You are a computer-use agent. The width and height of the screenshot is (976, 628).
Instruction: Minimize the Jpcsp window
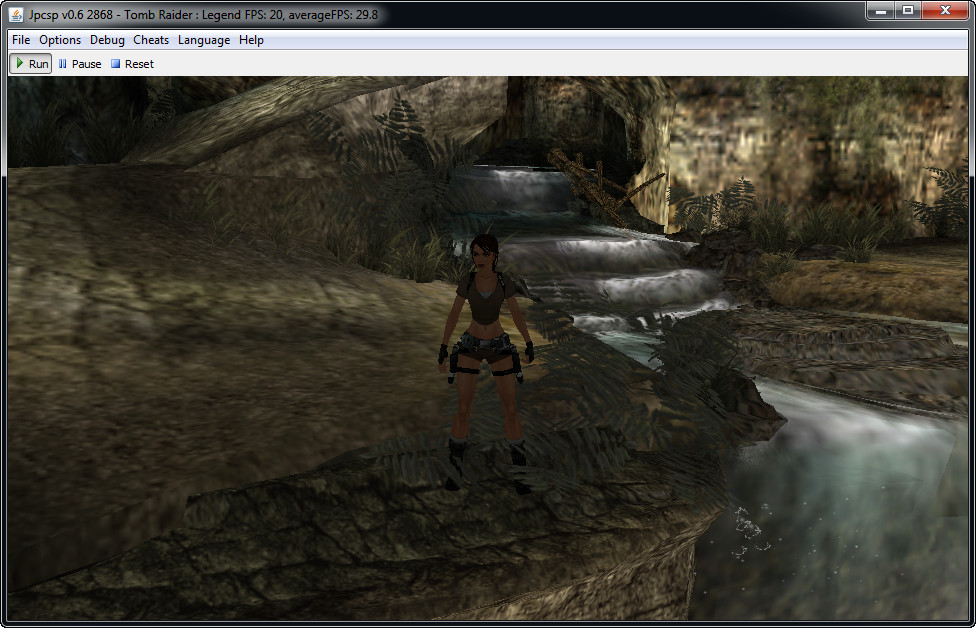click(x=880, y=11)
